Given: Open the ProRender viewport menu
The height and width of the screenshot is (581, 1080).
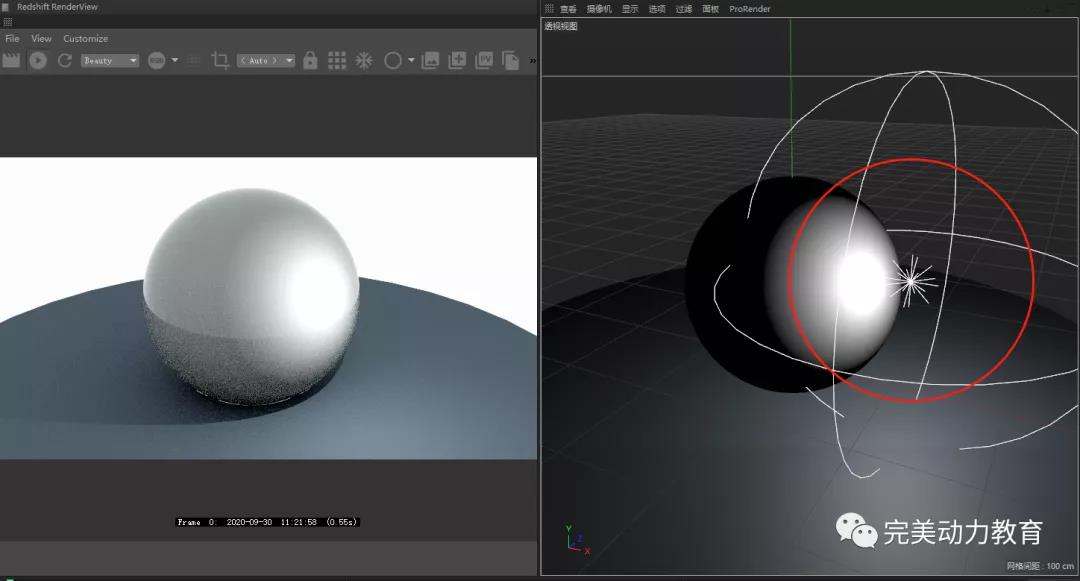Looking at the screenshot, I should [750, 9].
